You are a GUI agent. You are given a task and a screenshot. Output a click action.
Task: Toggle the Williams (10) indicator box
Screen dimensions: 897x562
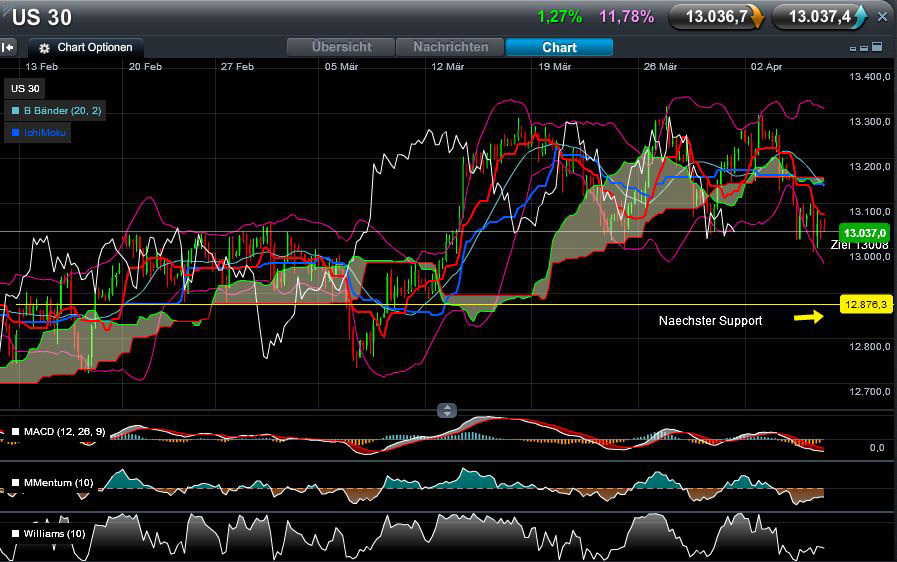pyautogui.click(x=15, y=533)
